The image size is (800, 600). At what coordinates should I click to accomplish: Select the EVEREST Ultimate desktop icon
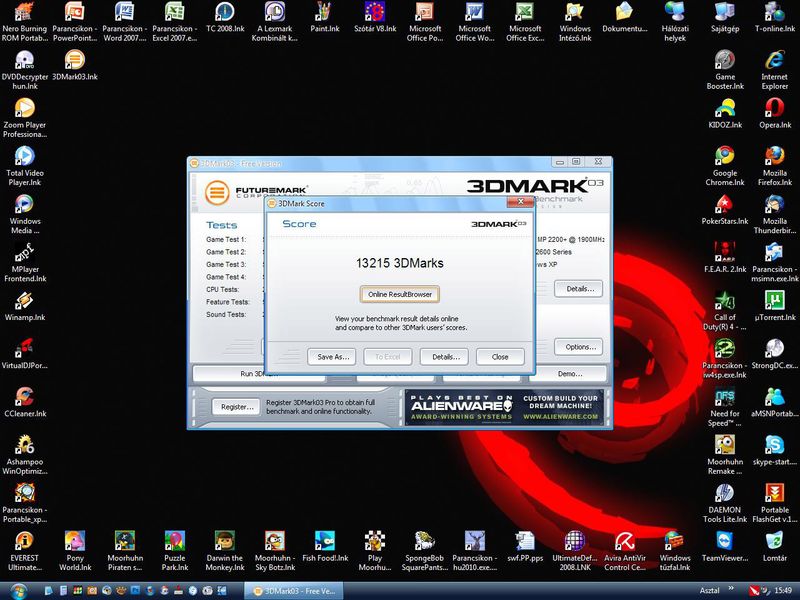24,552
